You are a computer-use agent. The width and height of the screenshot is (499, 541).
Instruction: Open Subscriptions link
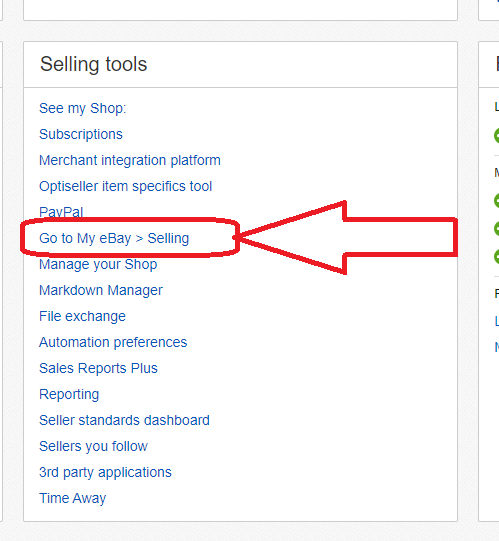(81, 134)
